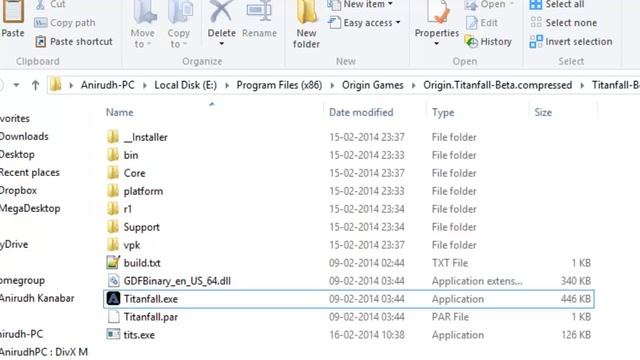Click Origin Games breadcrumb
The image size is (640, 360).
pos(373,85)
